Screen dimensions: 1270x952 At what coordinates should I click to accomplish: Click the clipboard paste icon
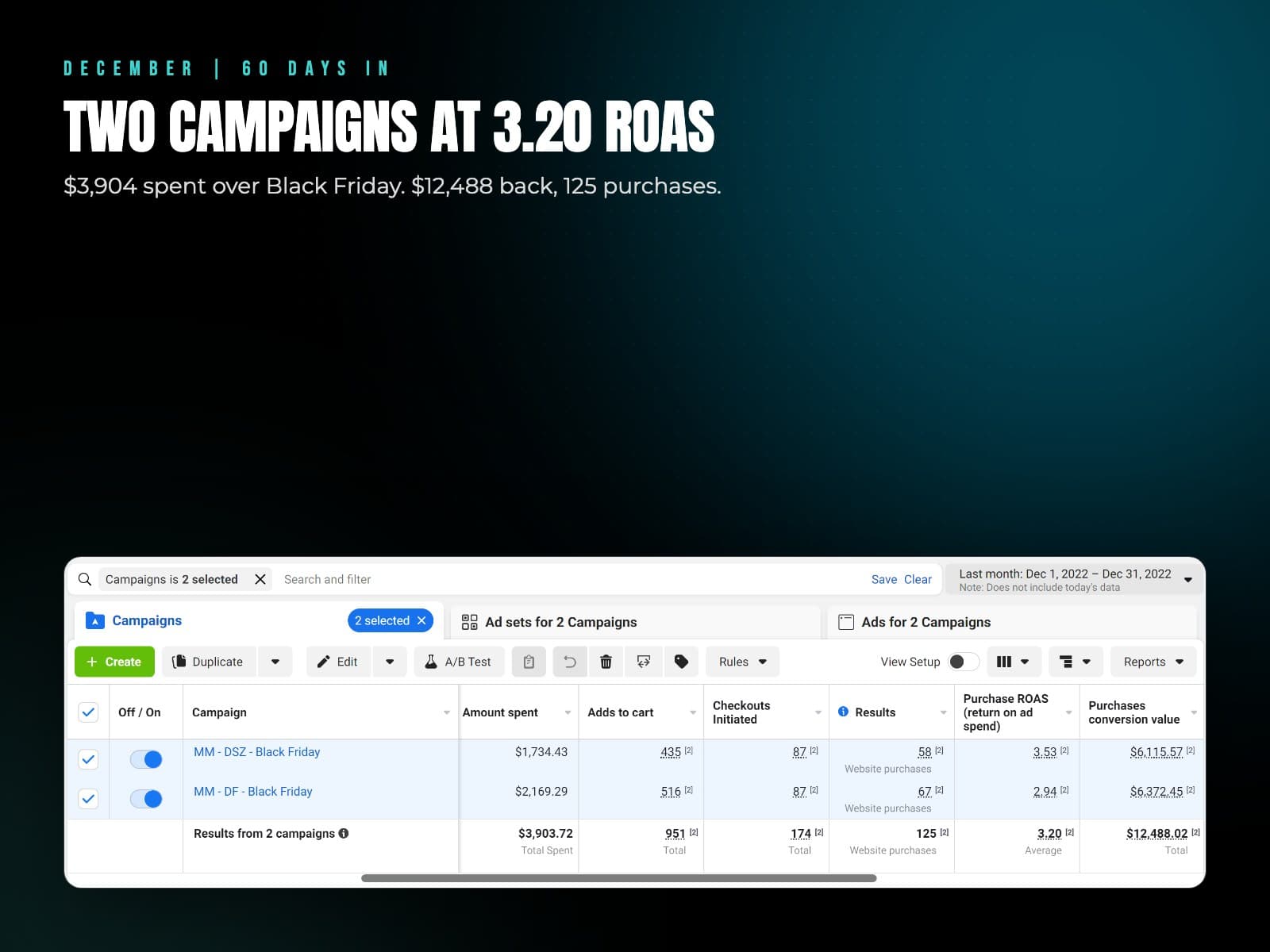(529, 662)
